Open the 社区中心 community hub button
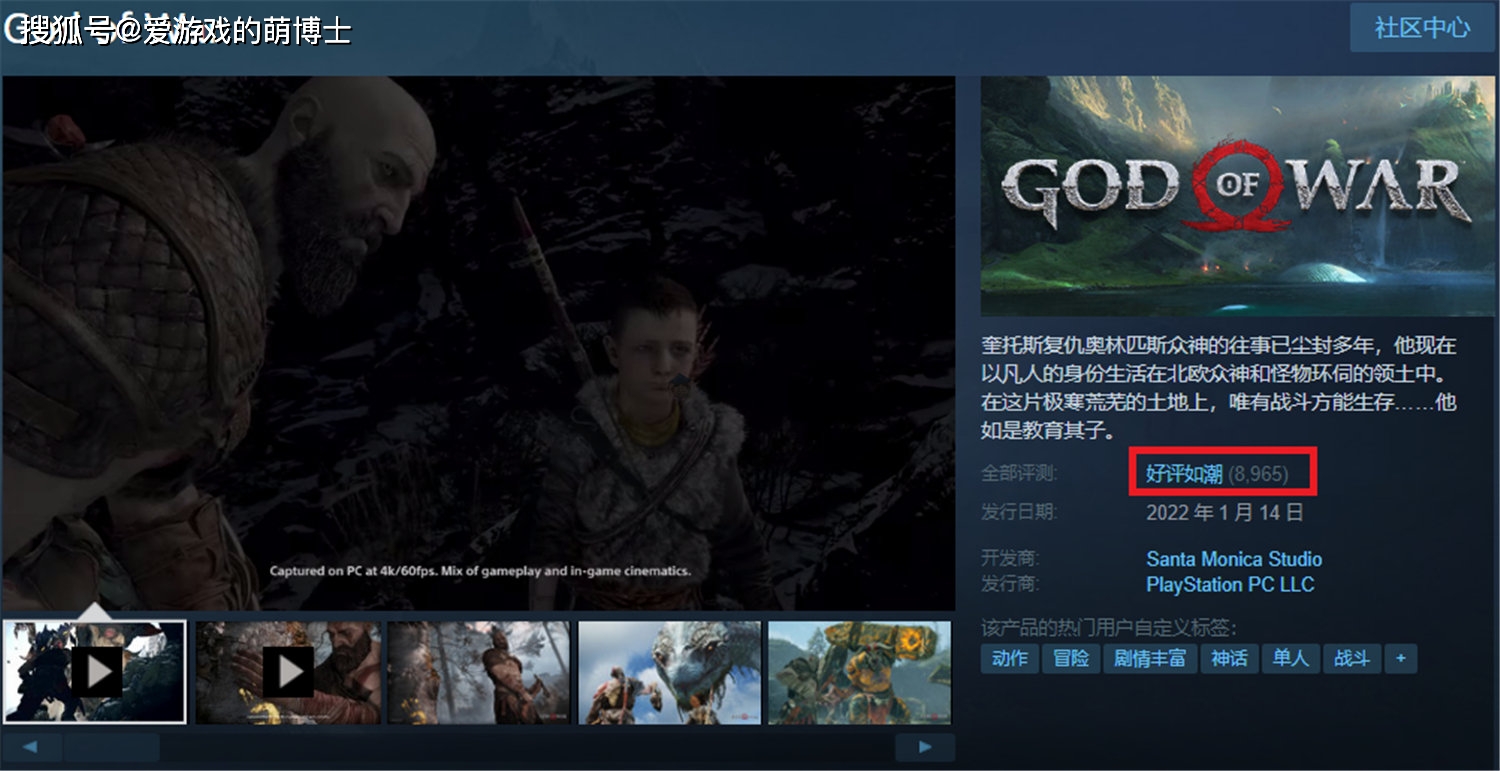The image size is (1500, 771). coord(1422,28)
